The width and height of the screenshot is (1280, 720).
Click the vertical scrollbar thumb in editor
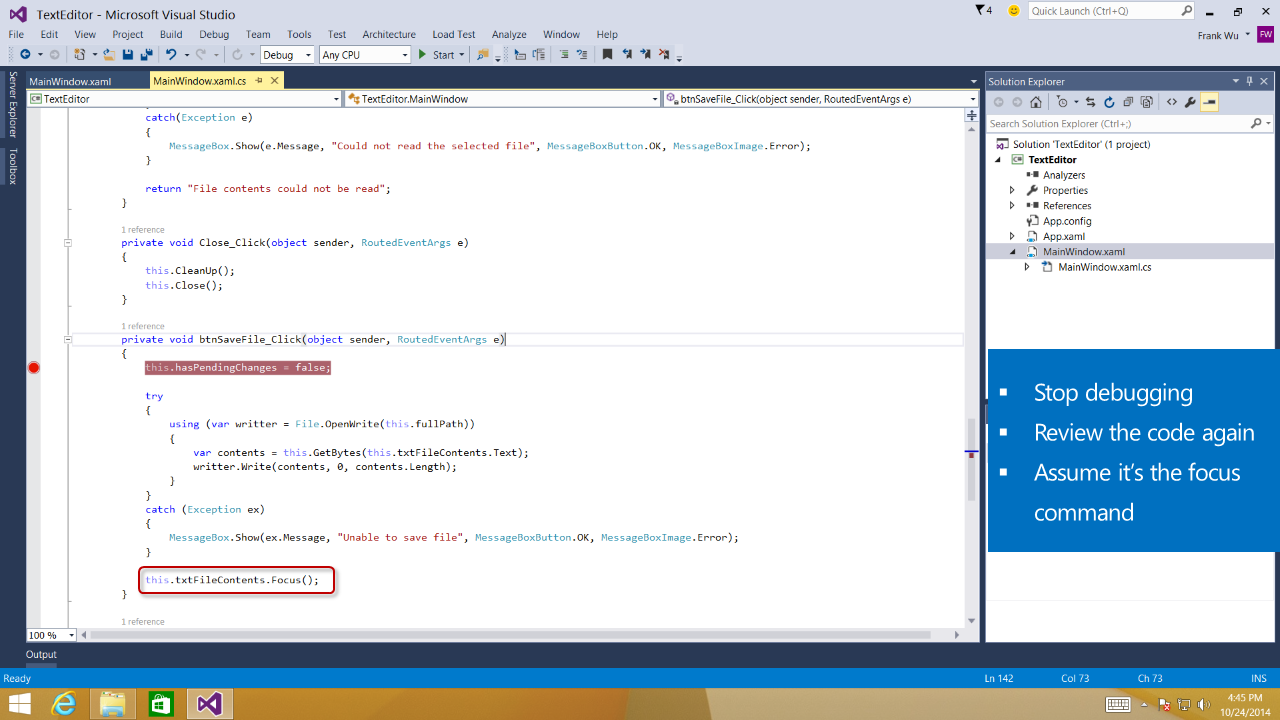click(x=971, y=460)
